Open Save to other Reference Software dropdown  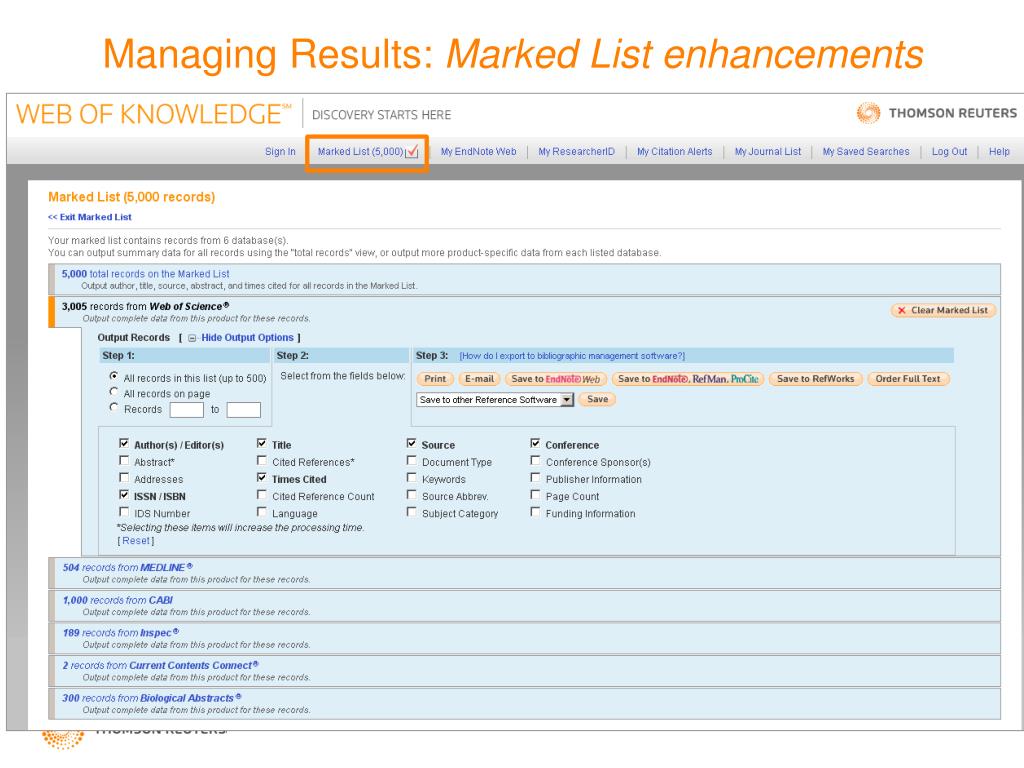tap(495, 400)
